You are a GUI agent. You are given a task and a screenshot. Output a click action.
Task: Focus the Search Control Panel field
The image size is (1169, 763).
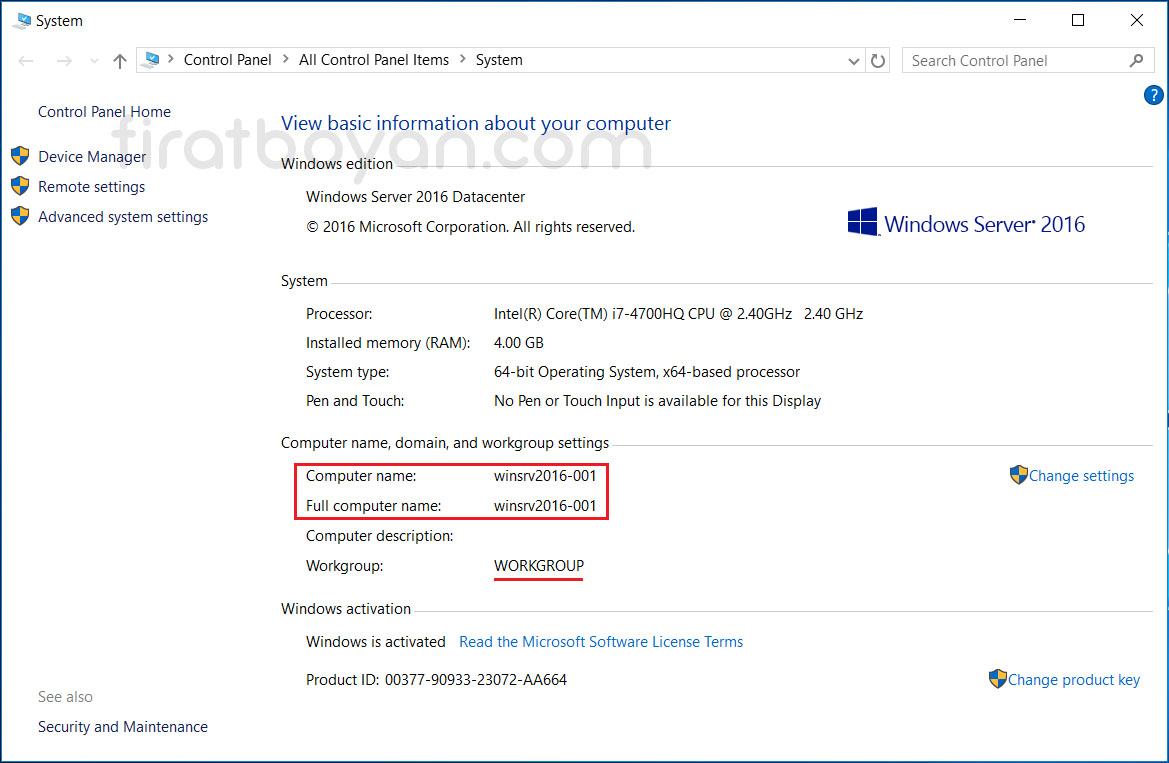pyautogui.click(x=1028, y=60)
